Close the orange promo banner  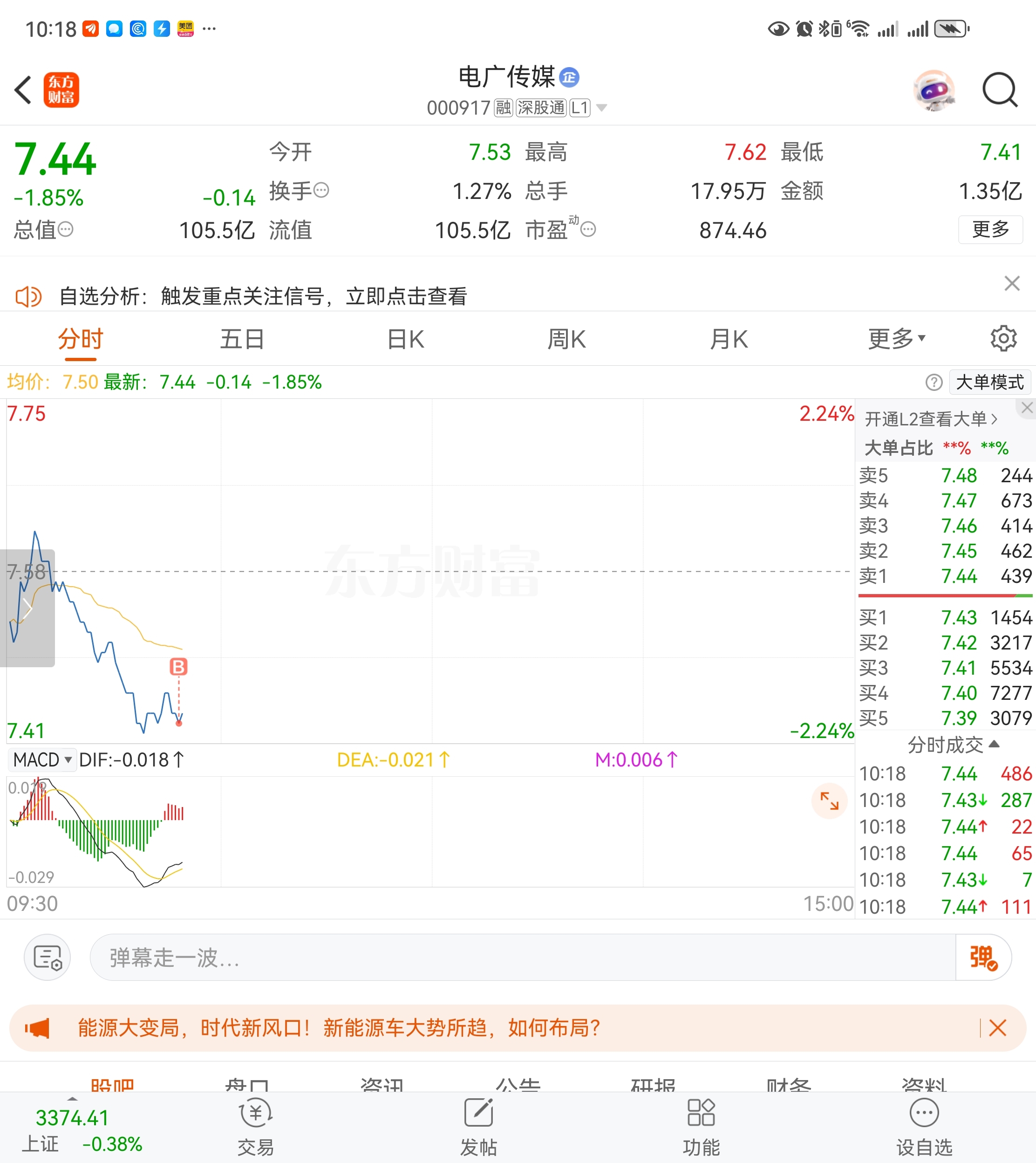tap(997, 1028)
